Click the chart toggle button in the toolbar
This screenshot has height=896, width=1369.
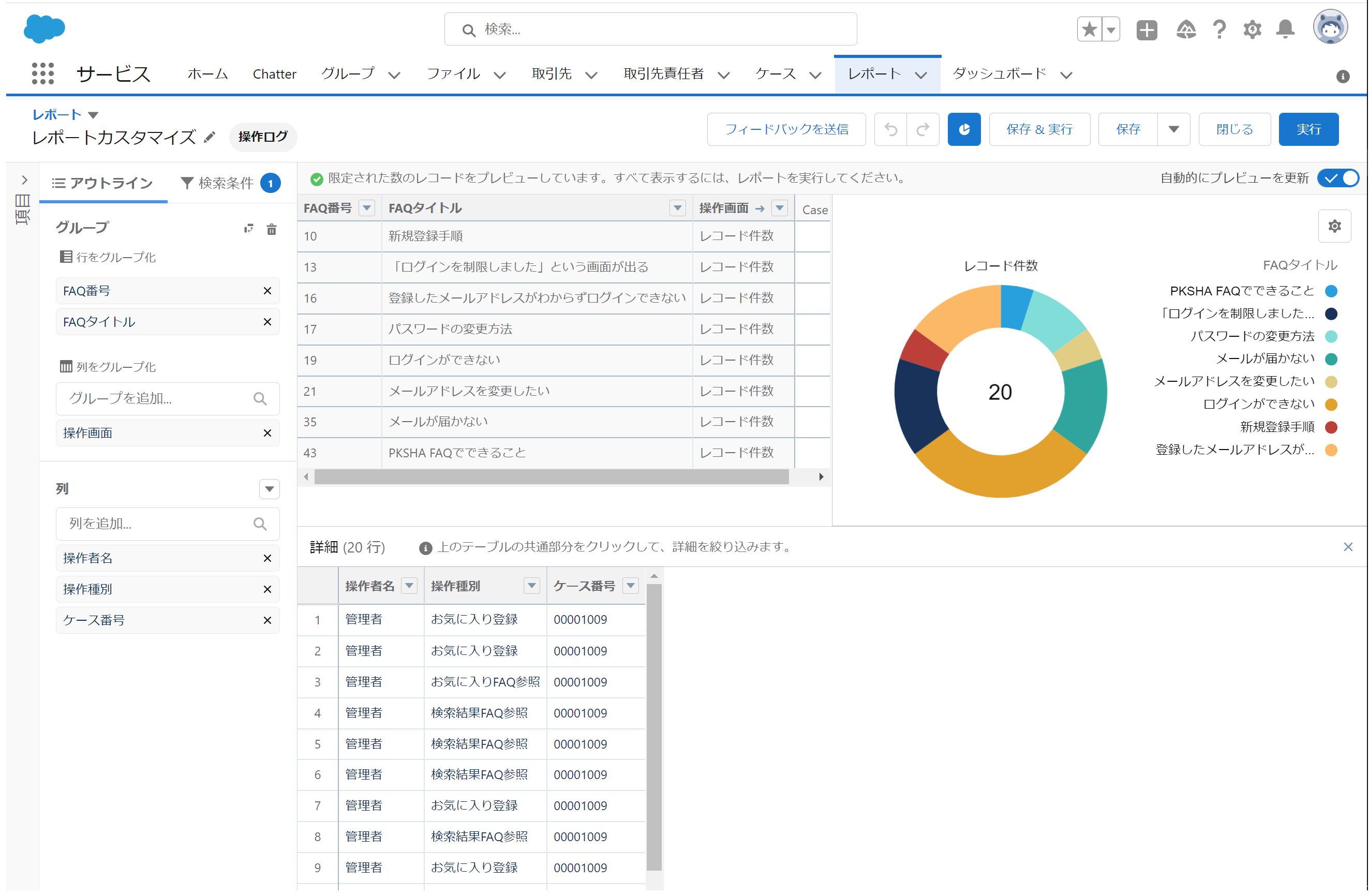(964, 129)
